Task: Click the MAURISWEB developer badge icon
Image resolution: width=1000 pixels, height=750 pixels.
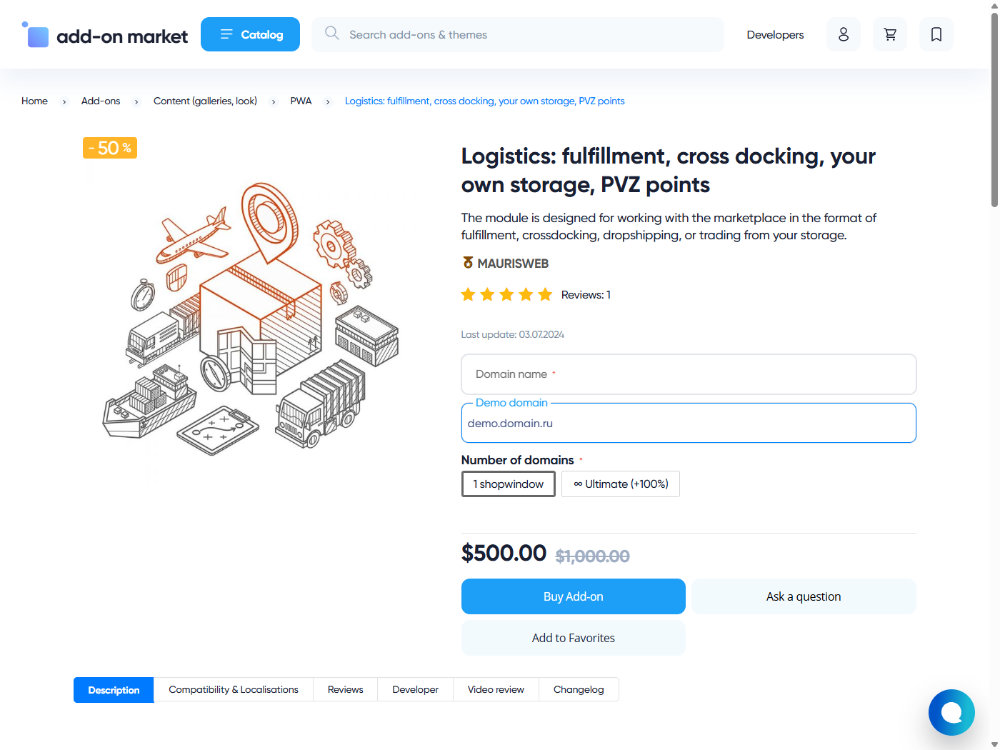Action: [467, 263]
